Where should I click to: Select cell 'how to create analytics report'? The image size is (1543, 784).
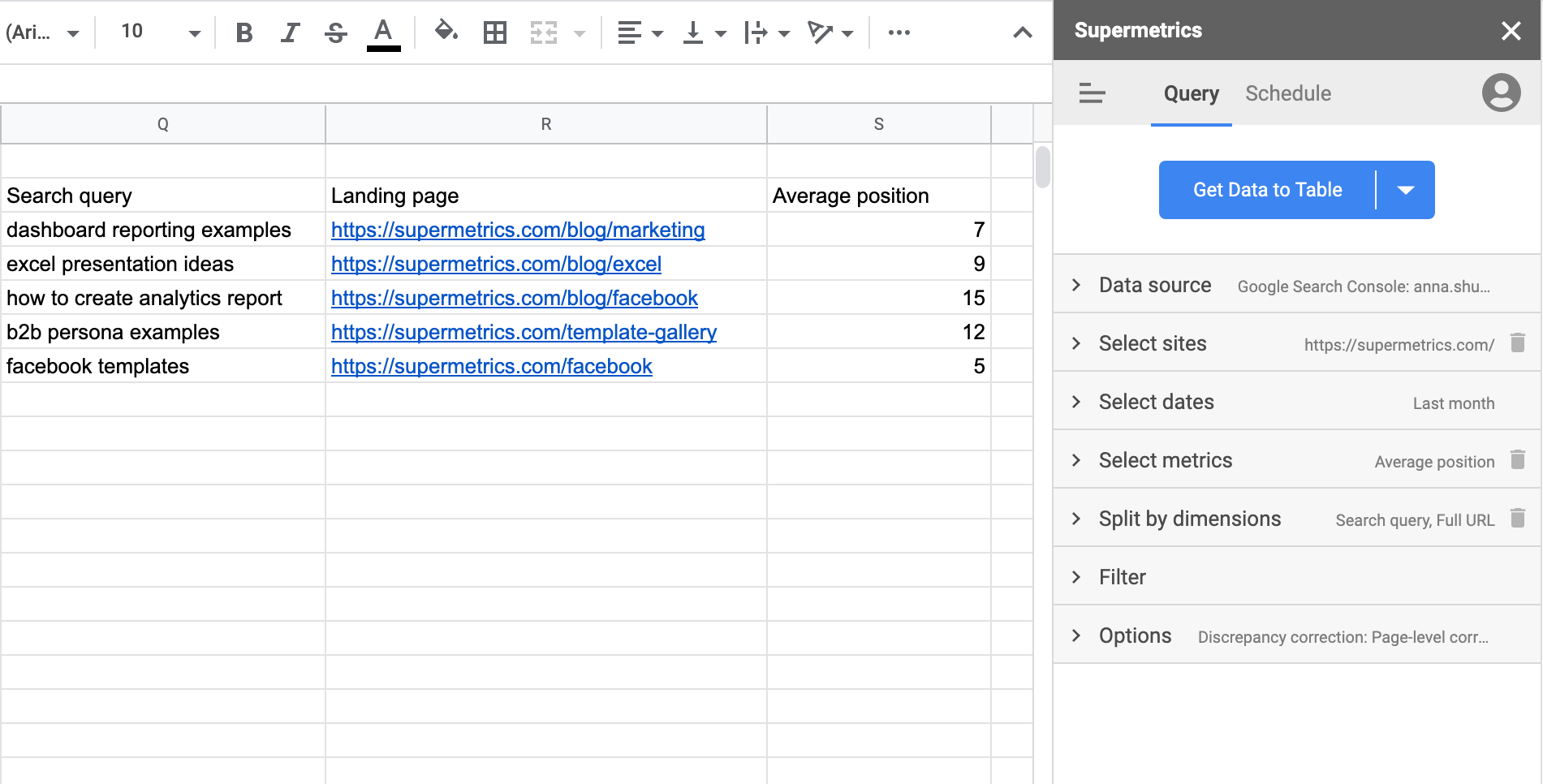pyautogui.click(x=163, y=298)
